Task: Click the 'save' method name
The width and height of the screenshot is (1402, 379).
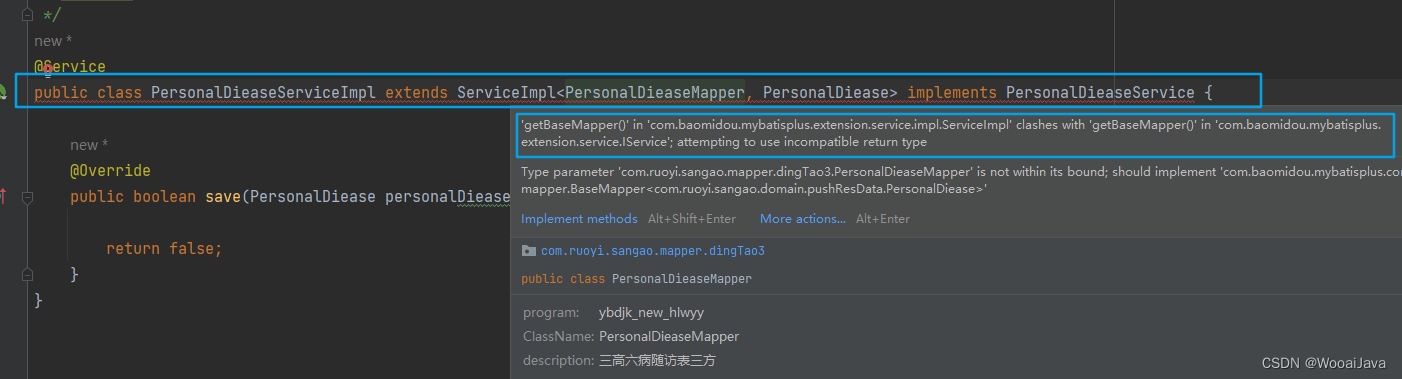Action: point(223,197)
